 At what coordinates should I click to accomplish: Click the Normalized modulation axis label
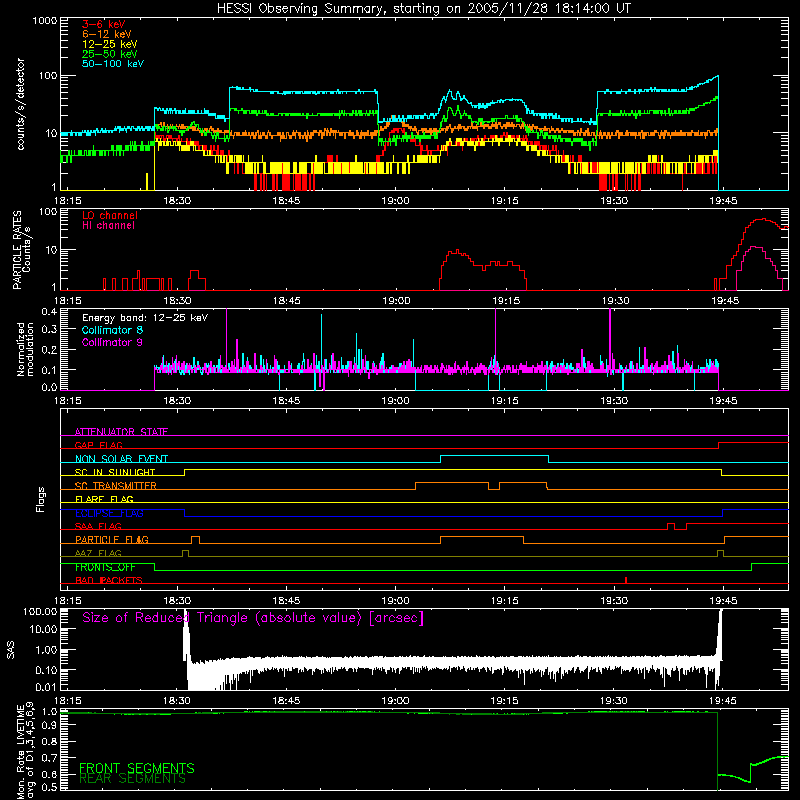[x=25, y=349]
